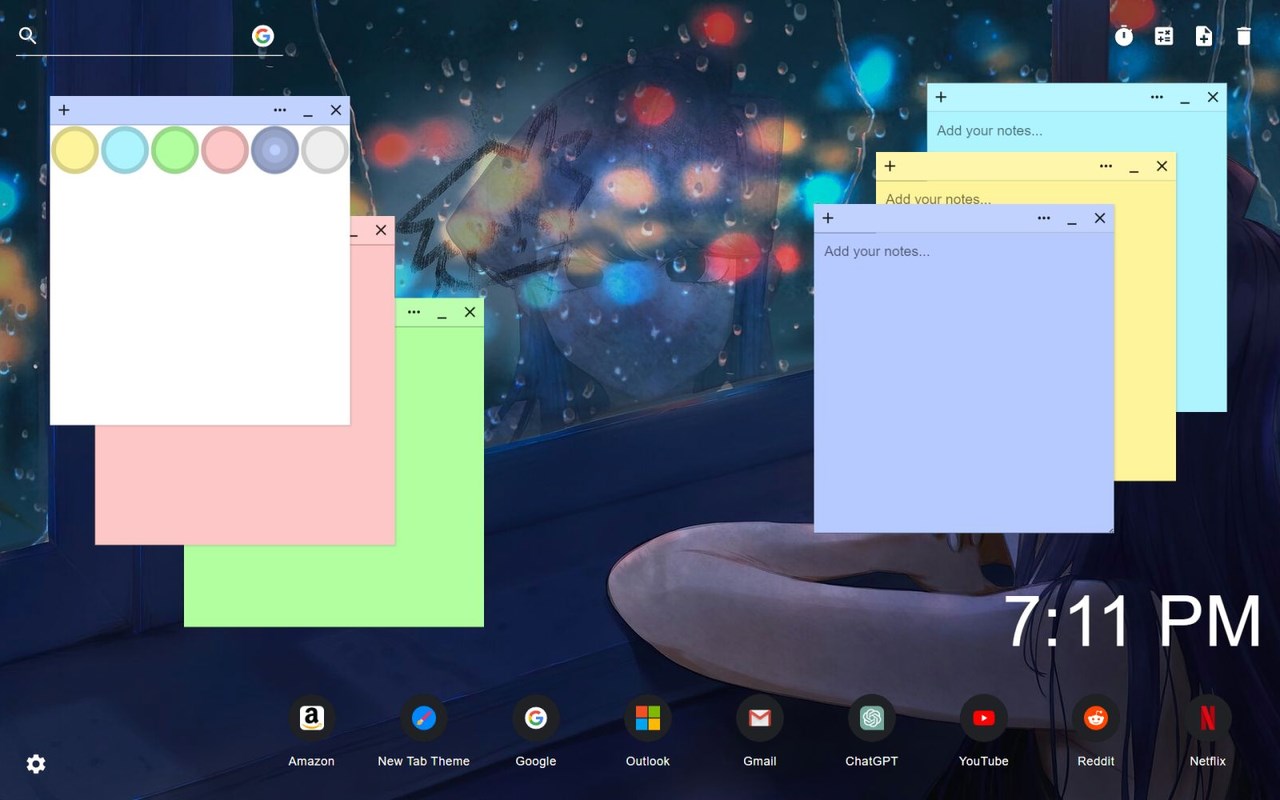
Task: Open the white note's three-dot menu
Action: coord(280,110)
